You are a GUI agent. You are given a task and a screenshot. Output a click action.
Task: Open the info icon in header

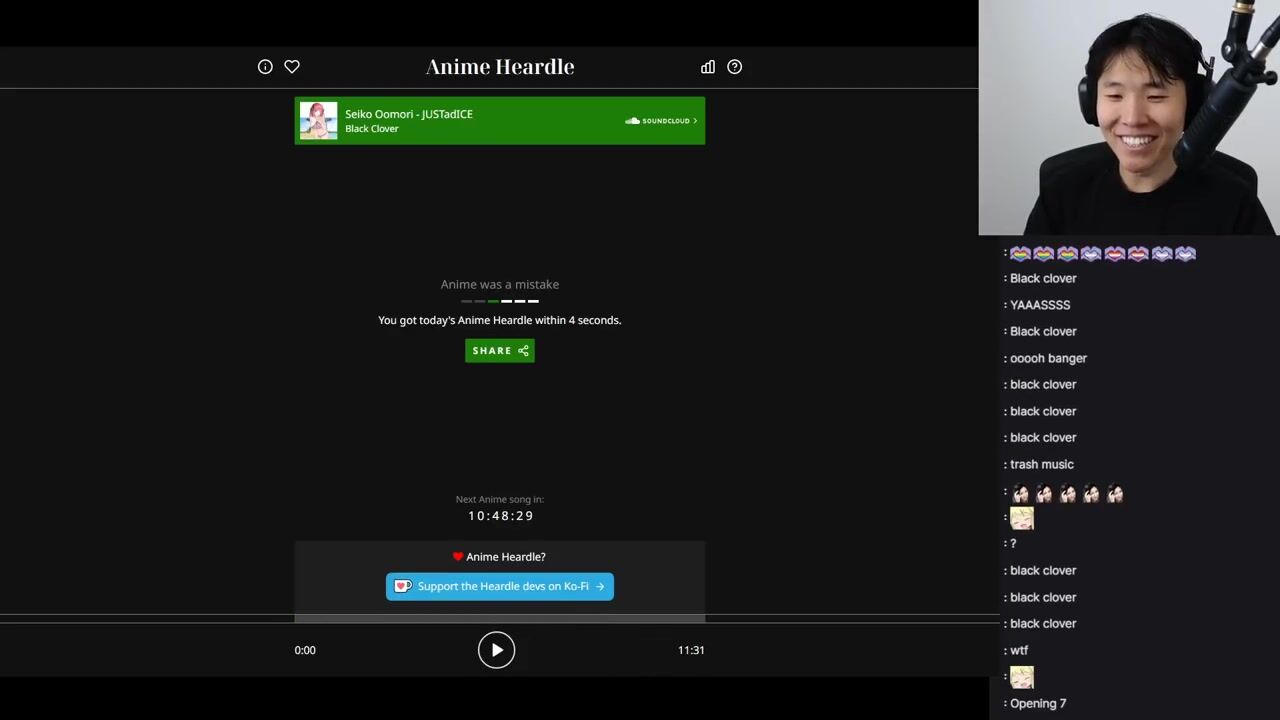(265, 67)
